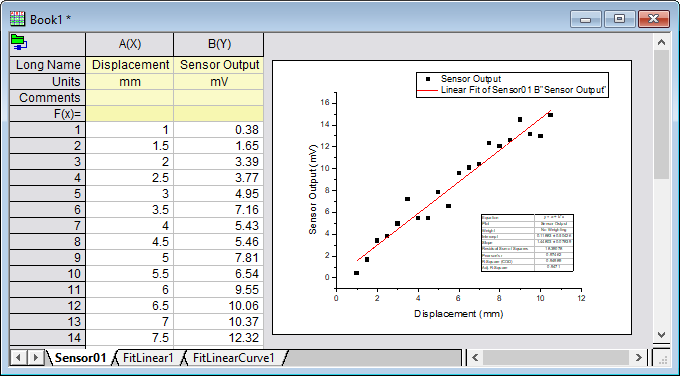
Task: Select the F(x)= row label
Action: coord(48,114)
